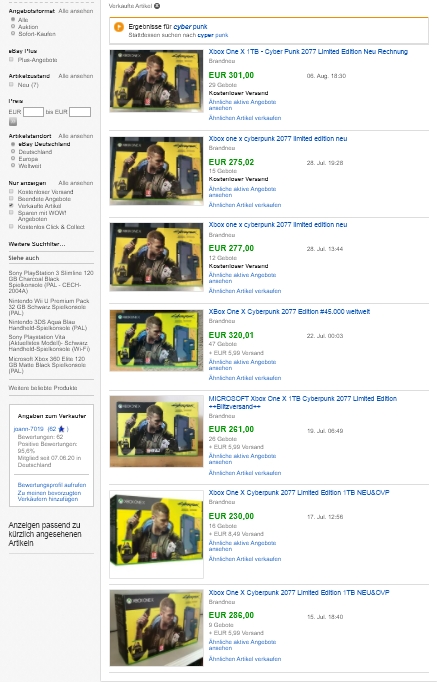The height and width of the screenshot is (682, 437).
Task: Submit the price range with the arrow button
Action: [x=13, y=122]
